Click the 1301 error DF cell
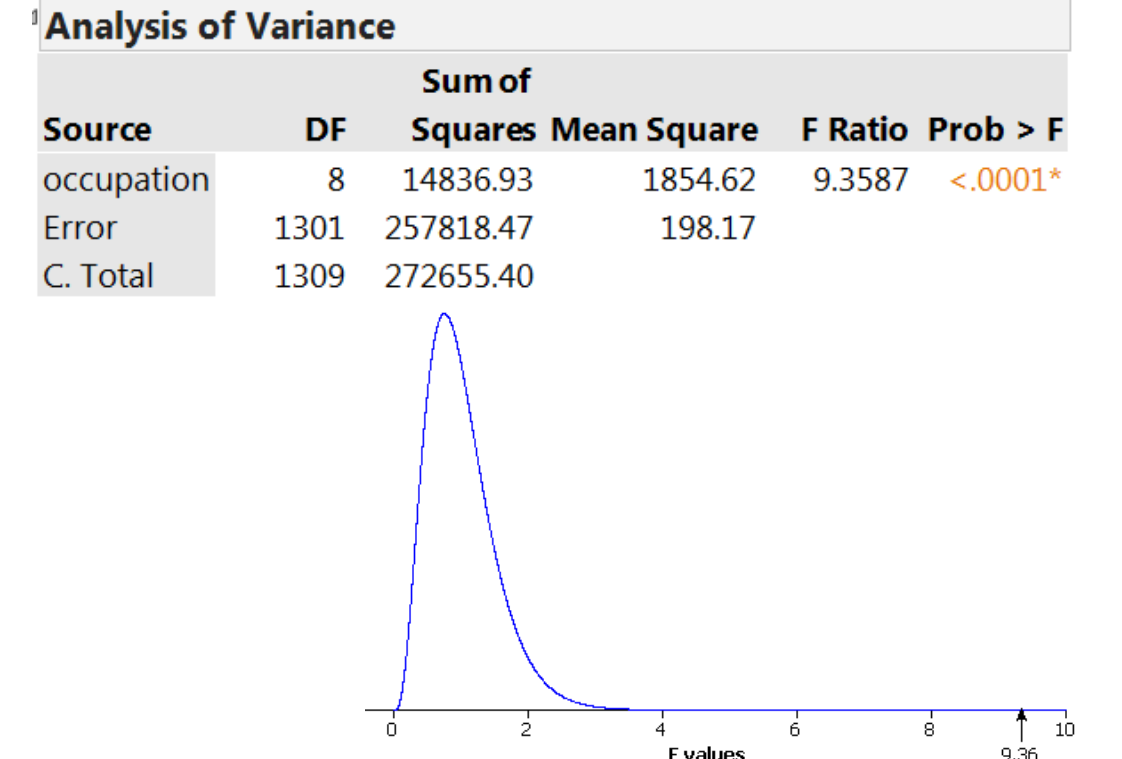Screen dimensions: 1122x759 pos(309,228)
